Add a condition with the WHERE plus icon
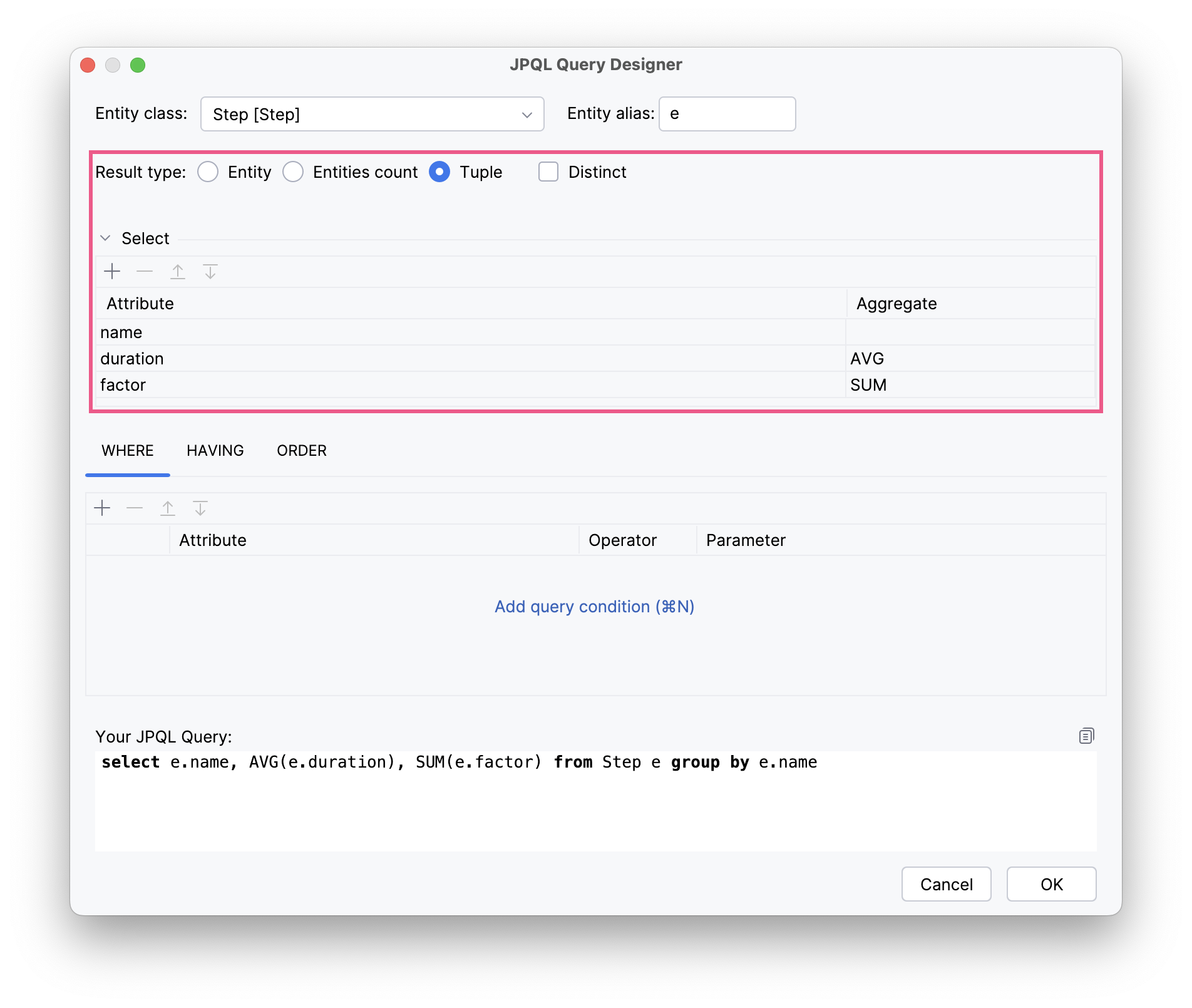Viewport: 1192px width, 1008px height. coord(102,508)
